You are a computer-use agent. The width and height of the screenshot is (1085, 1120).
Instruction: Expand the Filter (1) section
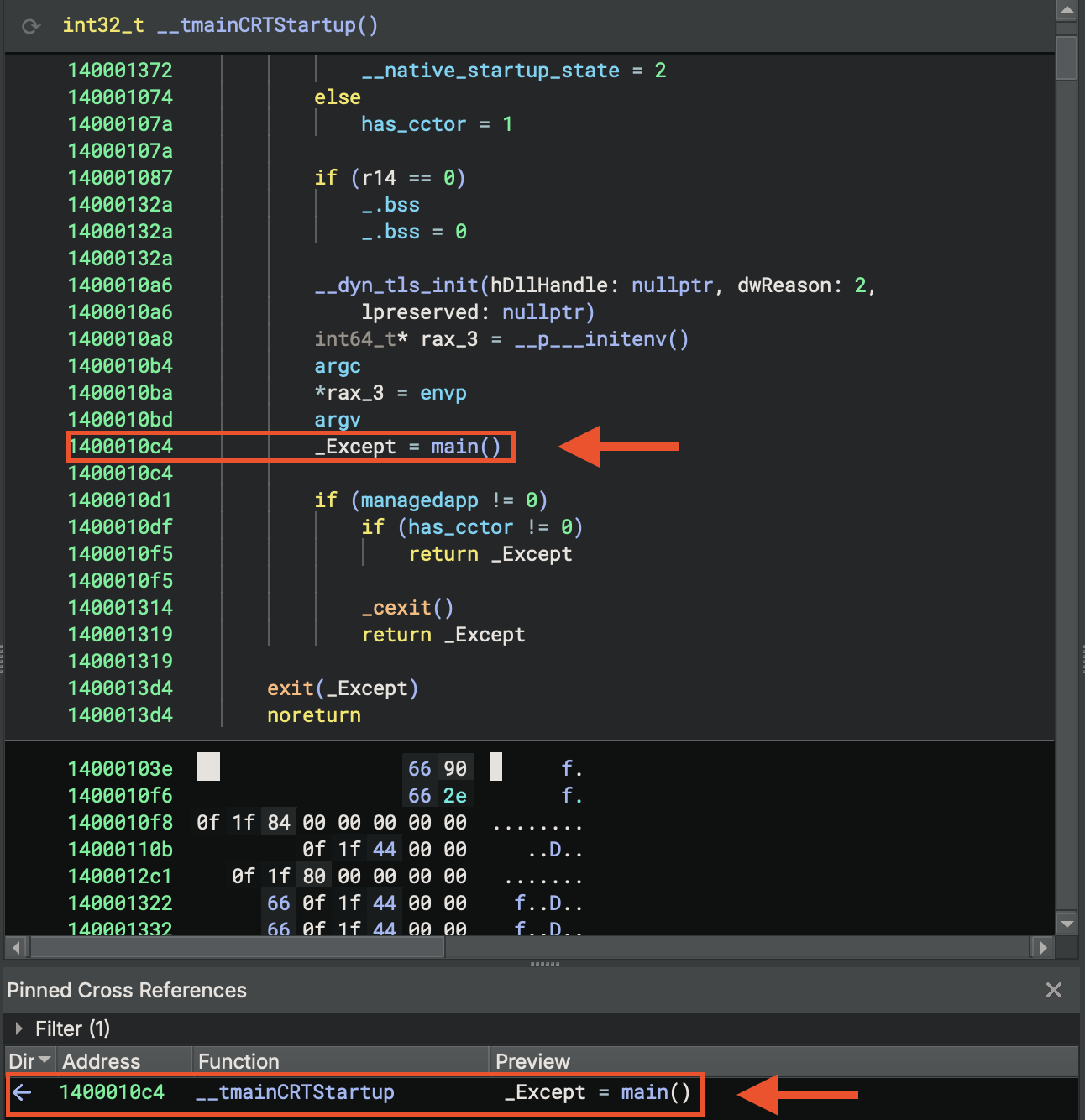click(x=18, y=1028)
